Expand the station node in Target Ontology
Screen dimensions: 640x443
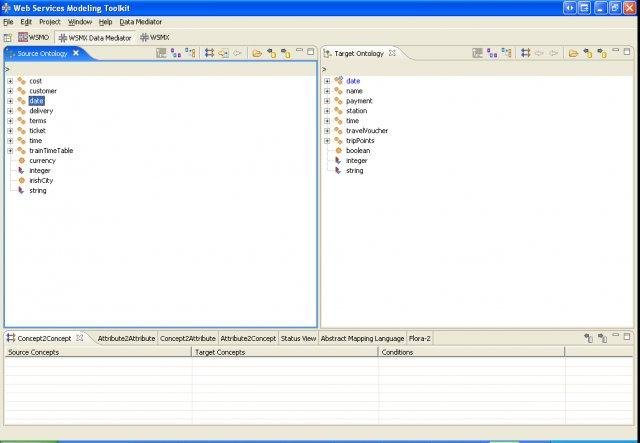click(327, 111)
